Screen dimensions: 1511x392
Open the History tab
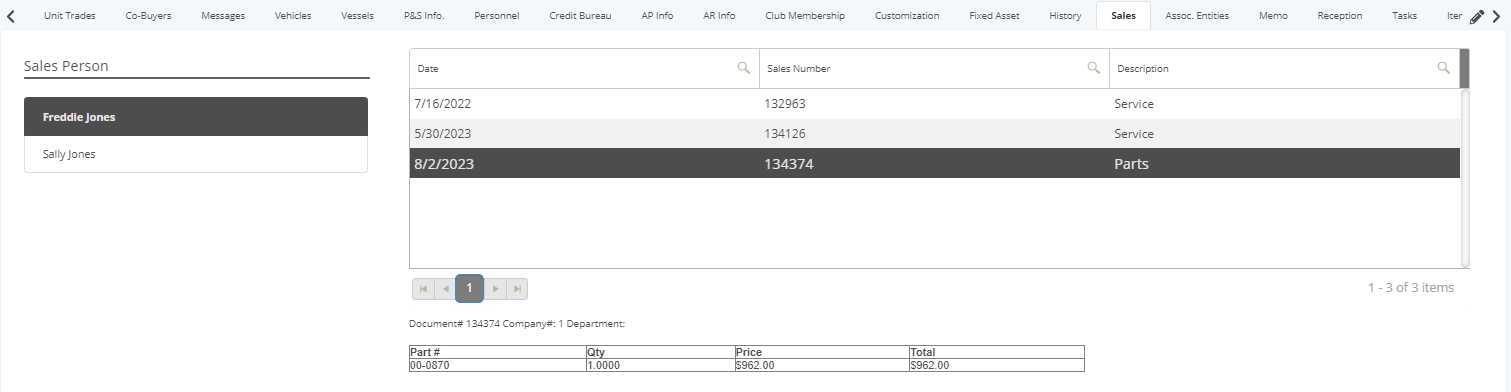click(1065, 16)
